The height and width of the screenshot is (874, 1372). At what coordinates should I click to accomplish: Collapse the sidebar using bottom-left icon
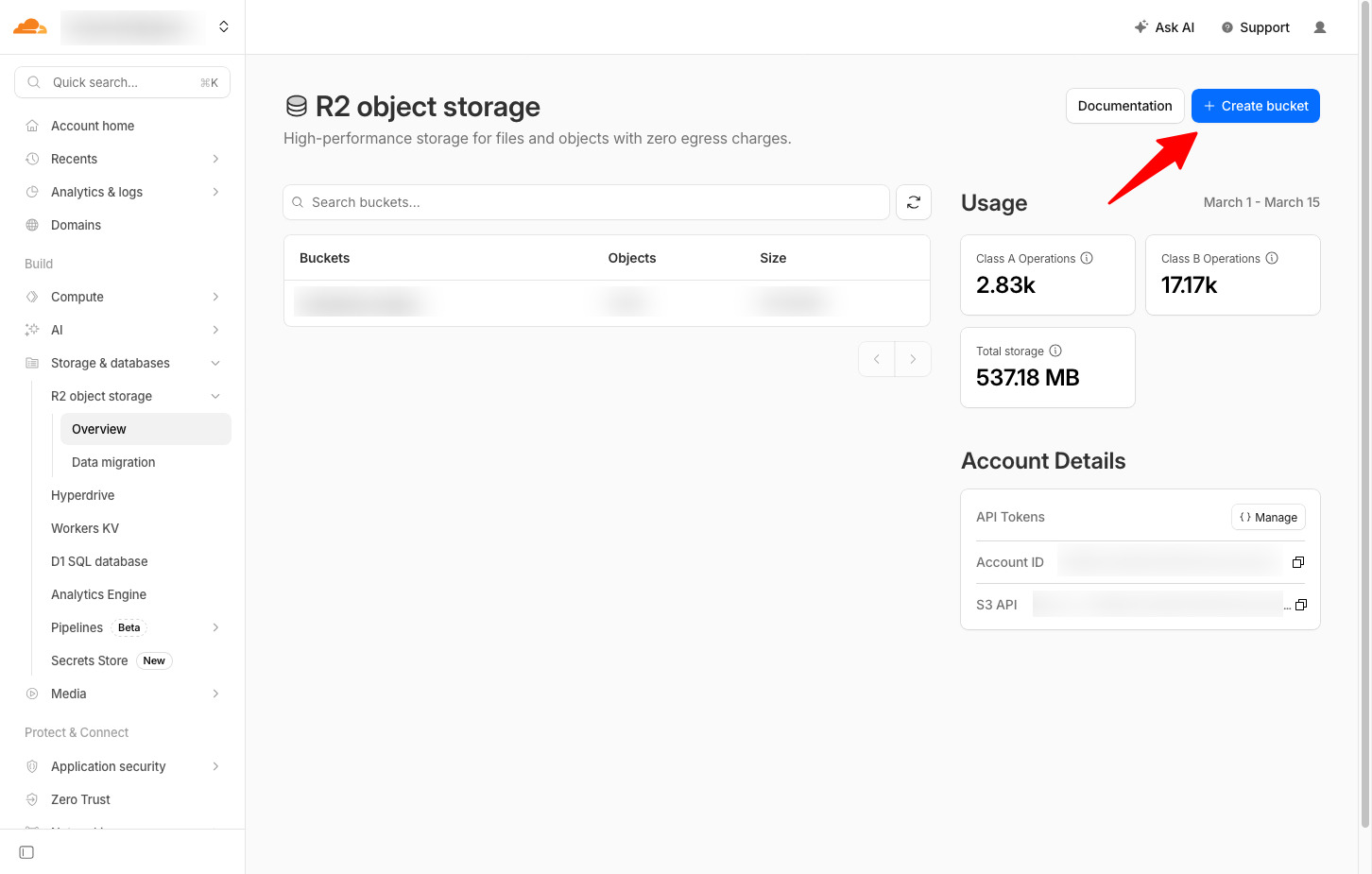point(26,852)
